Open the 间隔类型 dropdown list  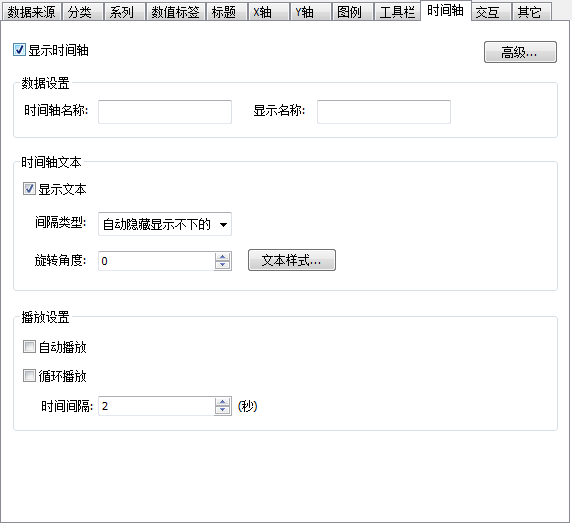165,224
